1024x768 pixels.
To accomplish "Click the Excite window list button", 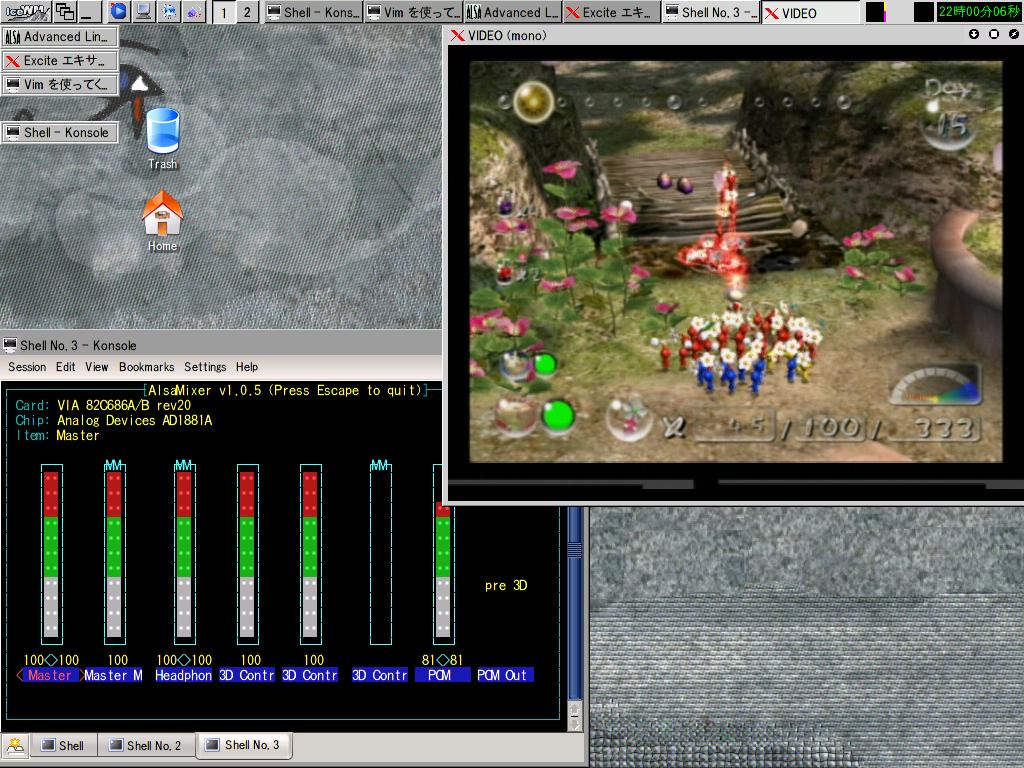I will click(60, 61).
